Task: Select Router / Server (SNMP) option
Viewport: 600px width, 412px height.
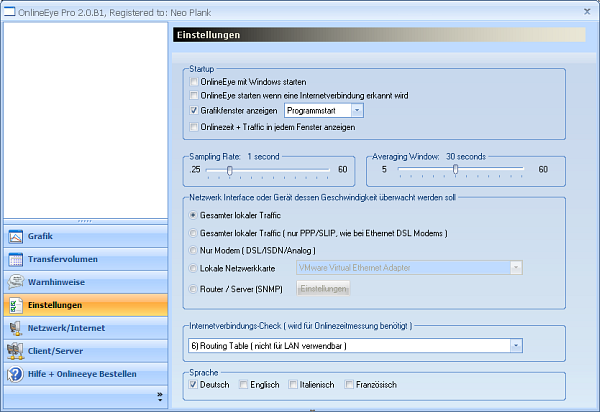Action: [x=193, y=289]
